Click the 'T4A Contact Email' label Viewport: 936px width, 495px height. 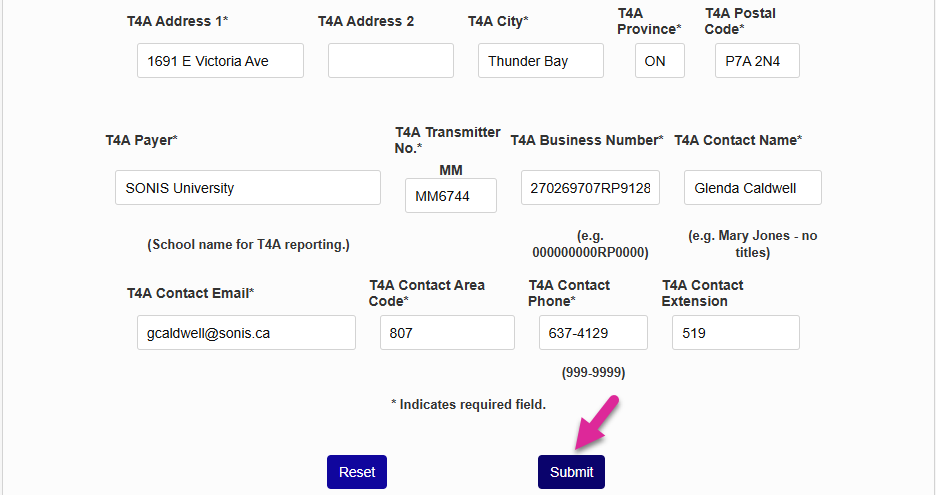tap(190, 293)
